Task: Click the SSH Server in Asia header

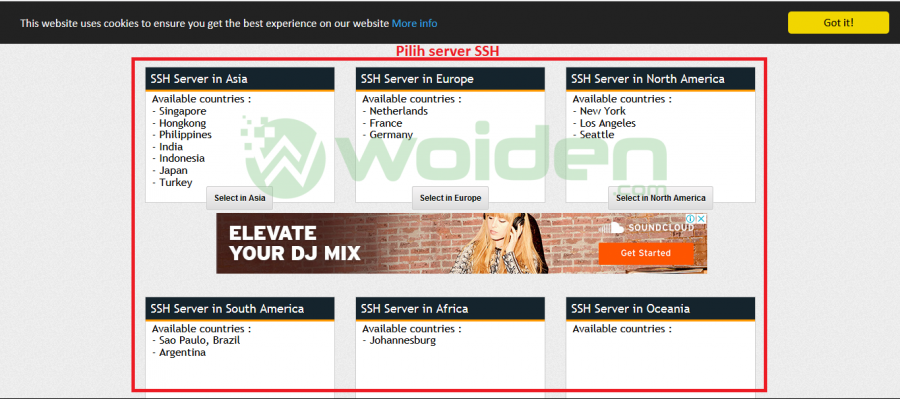Action: coord(240,79)
